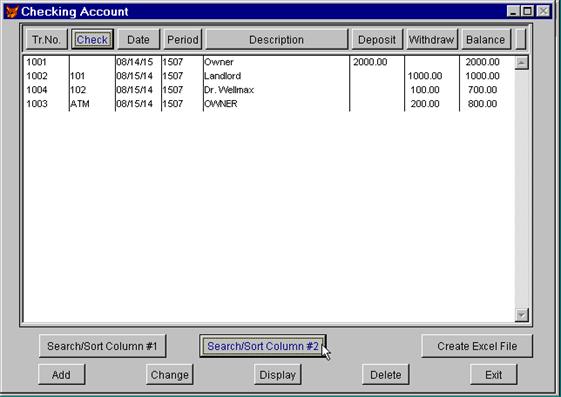Click the date 08/14/15
The width and height of the screenshot is (561, 397).
(x=135, y=62)
